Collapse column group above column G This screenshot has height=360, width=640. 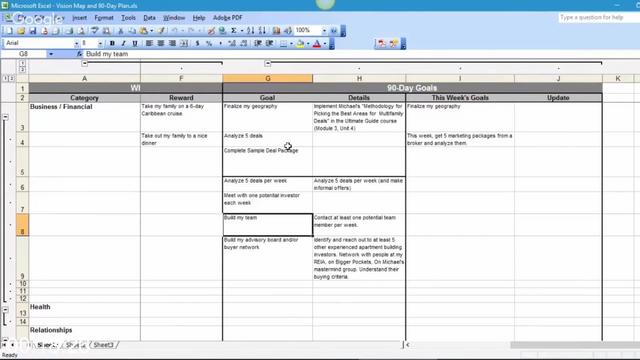[267, 63]
